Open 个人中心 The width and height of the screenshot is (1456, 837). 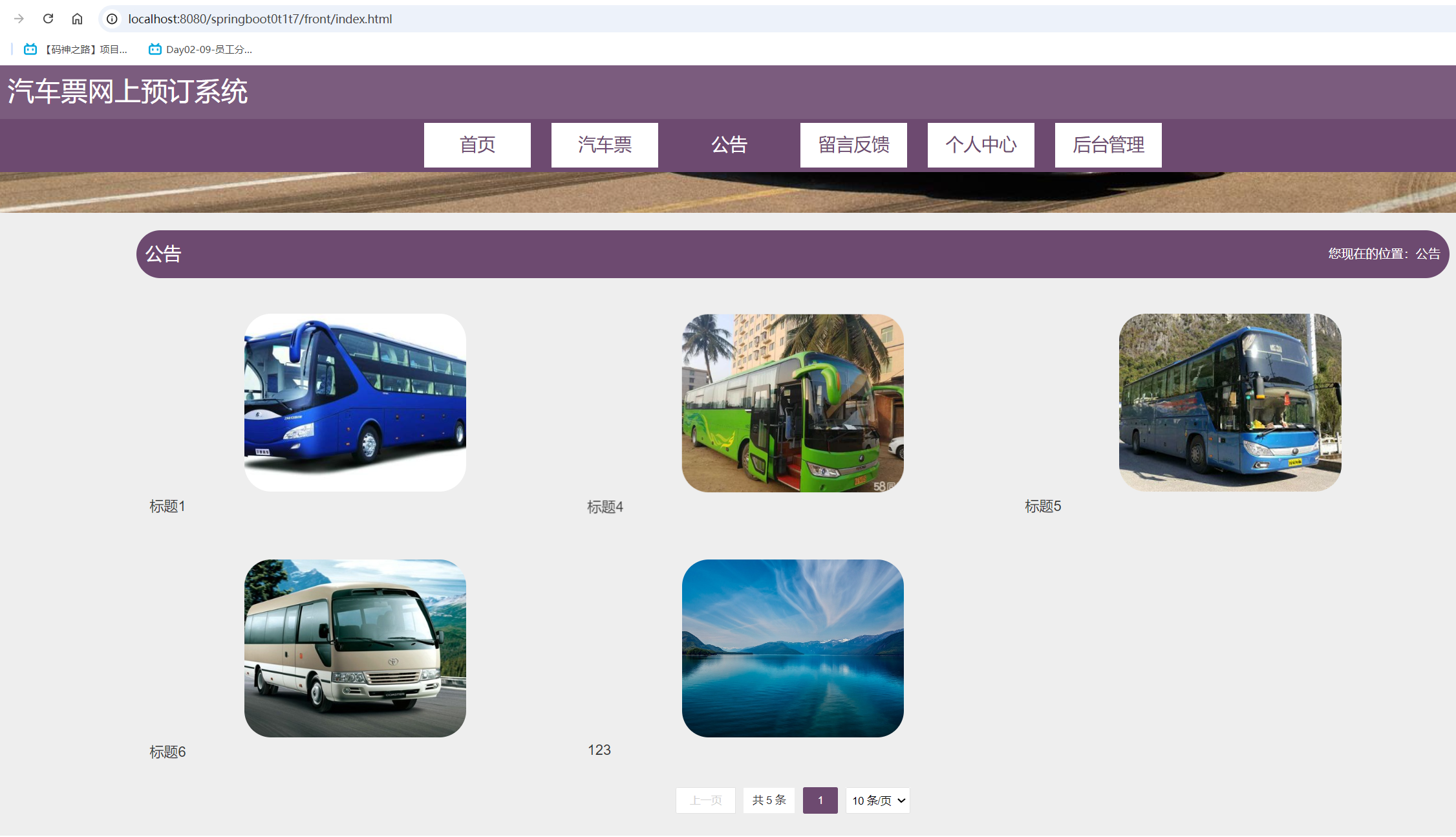(x=980, y=145)
